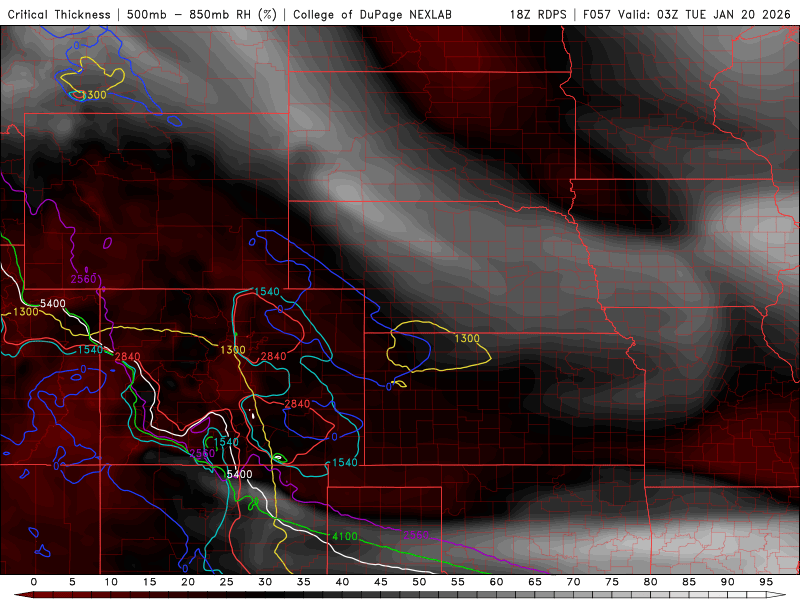
Task: Click the "Valid: 03Z TUE JAN 20 2026" timestamp
Action: [704, 14]
